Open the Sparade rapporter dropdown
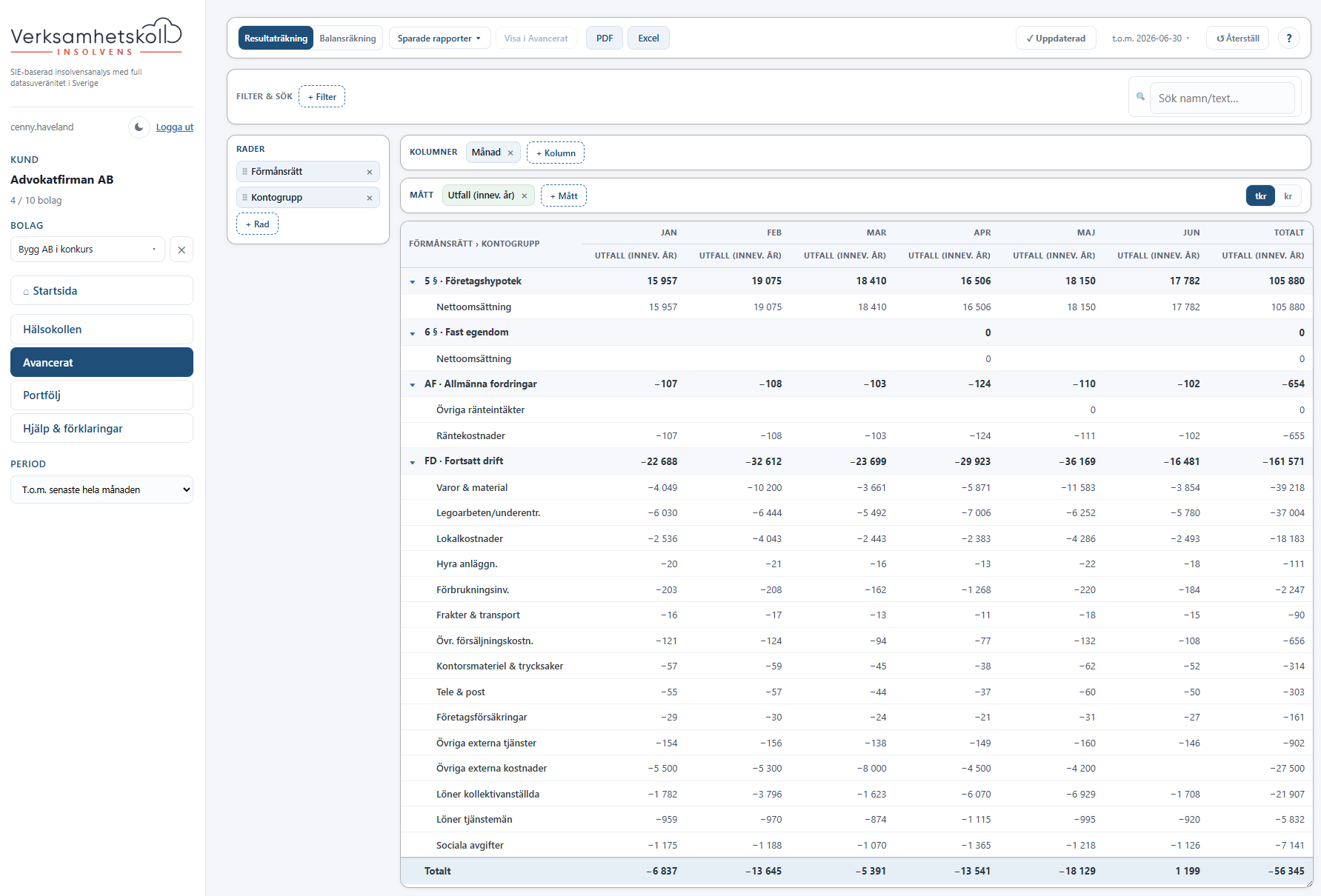 coord(439,38)
